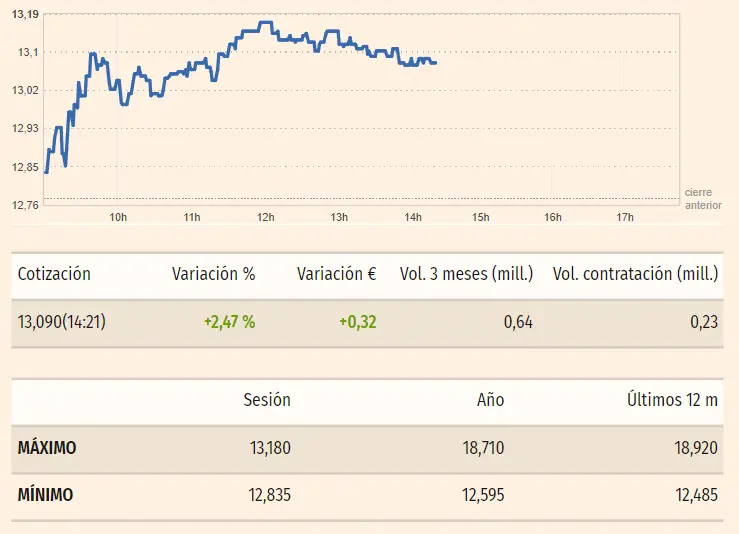
Task: Click the Variación % column header
Action: click(x=213, y=274)
